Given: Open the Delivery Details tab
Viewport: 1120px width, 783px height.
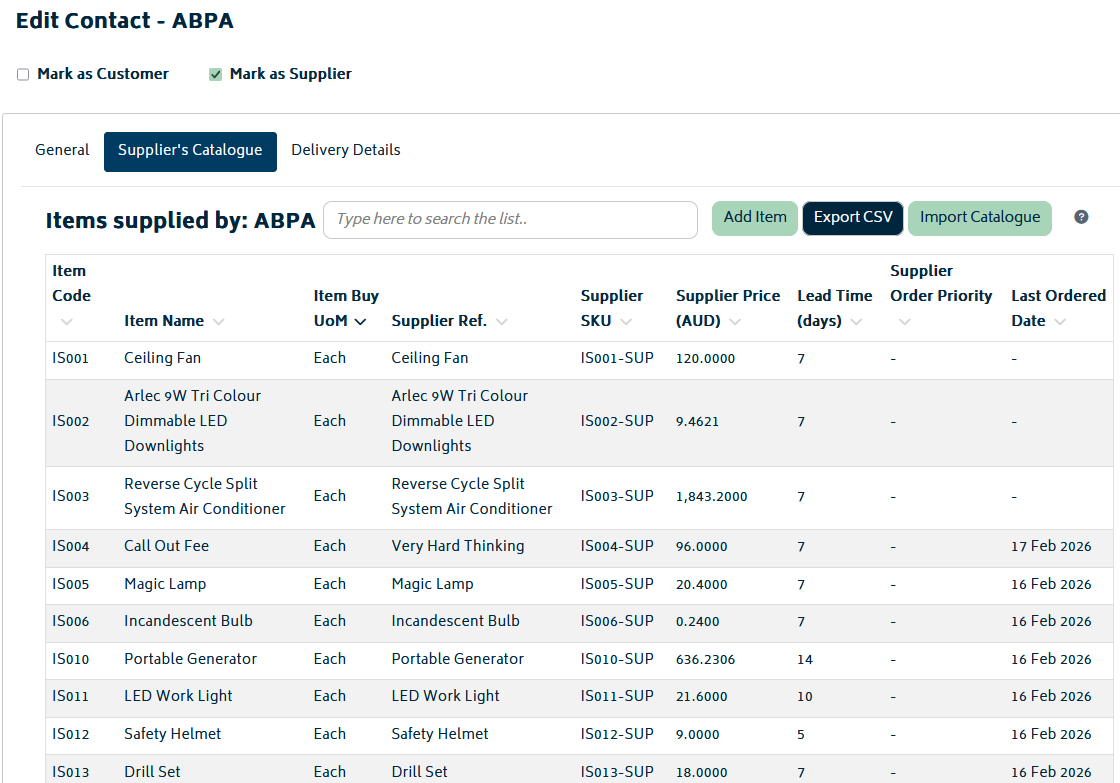Looking at the screenshot, I should click(x=345, y=150).
